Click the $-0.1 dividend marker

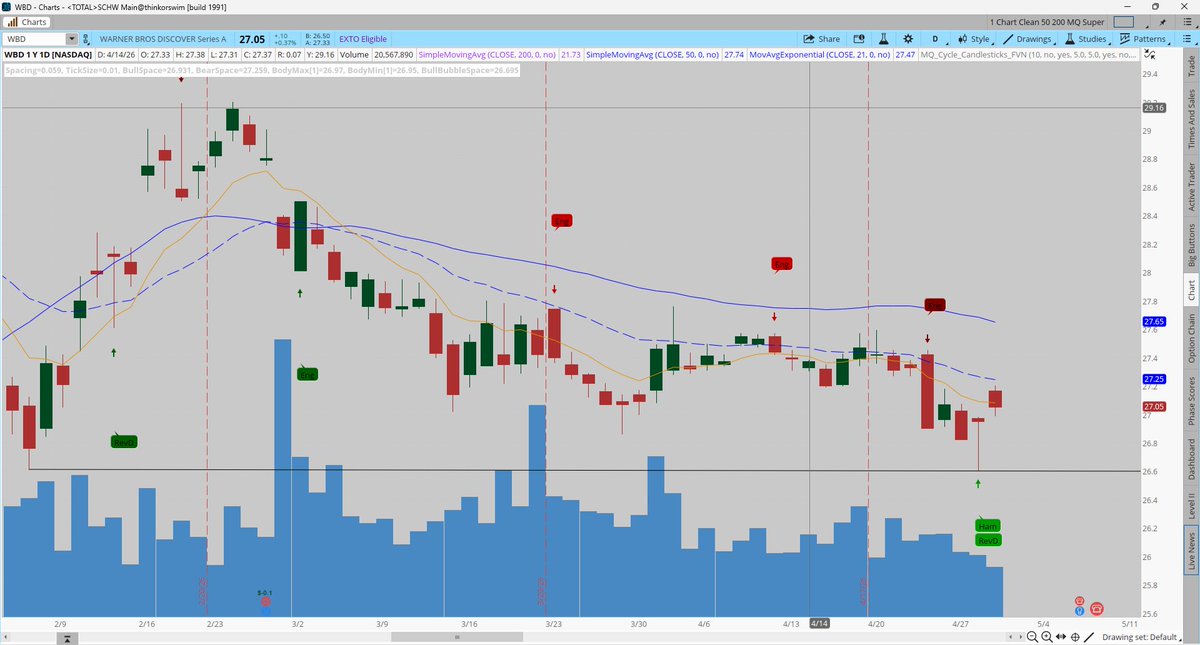point(265,593)
